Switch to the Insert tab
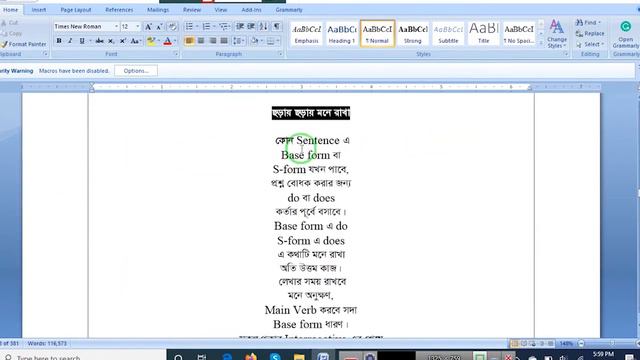This screenshot has height=360, width=640. click(x=39, y=10)
